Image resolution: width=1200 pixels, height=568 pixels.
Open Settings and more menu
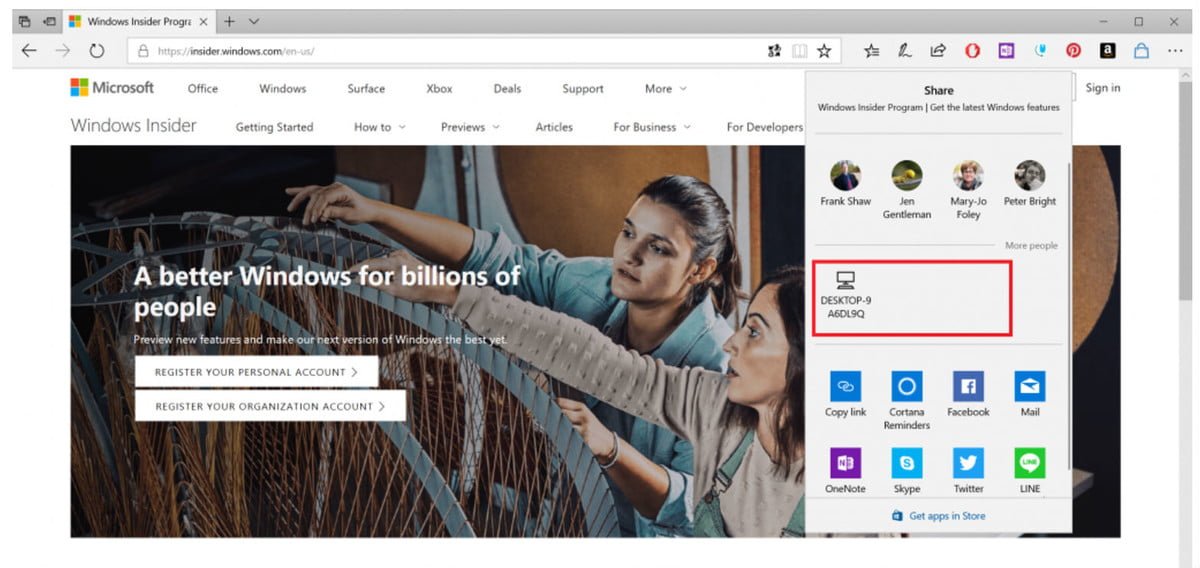tap(1175, 50)
